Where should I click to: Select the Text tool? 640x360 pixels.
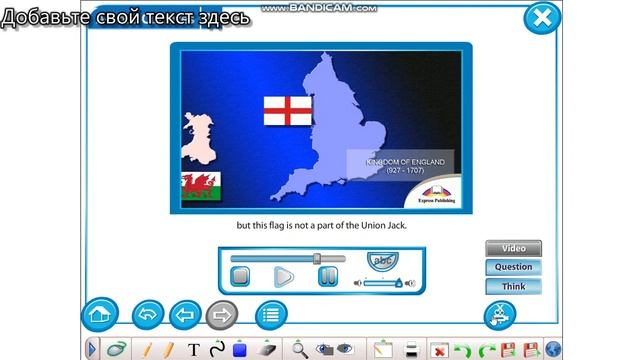(x=194, y=350)
